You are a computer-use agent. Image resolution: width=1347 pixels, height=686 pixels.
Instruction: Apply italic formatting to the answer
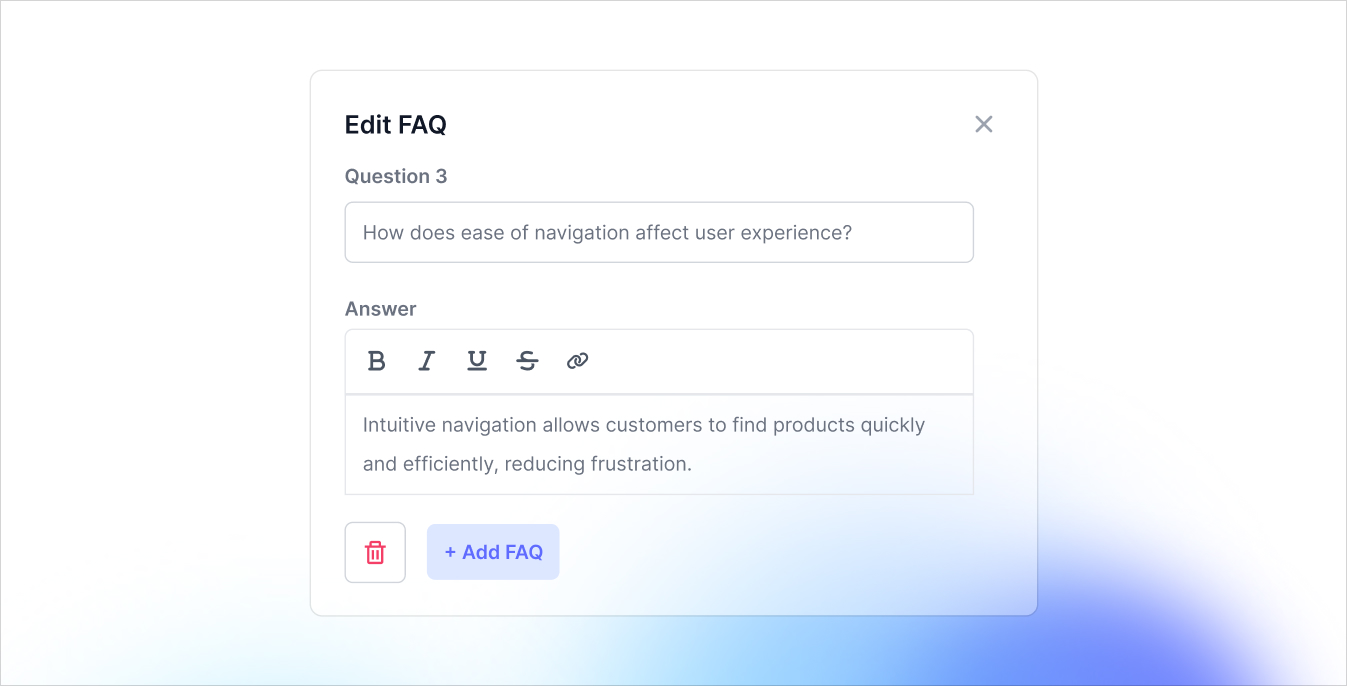[427, 361]
